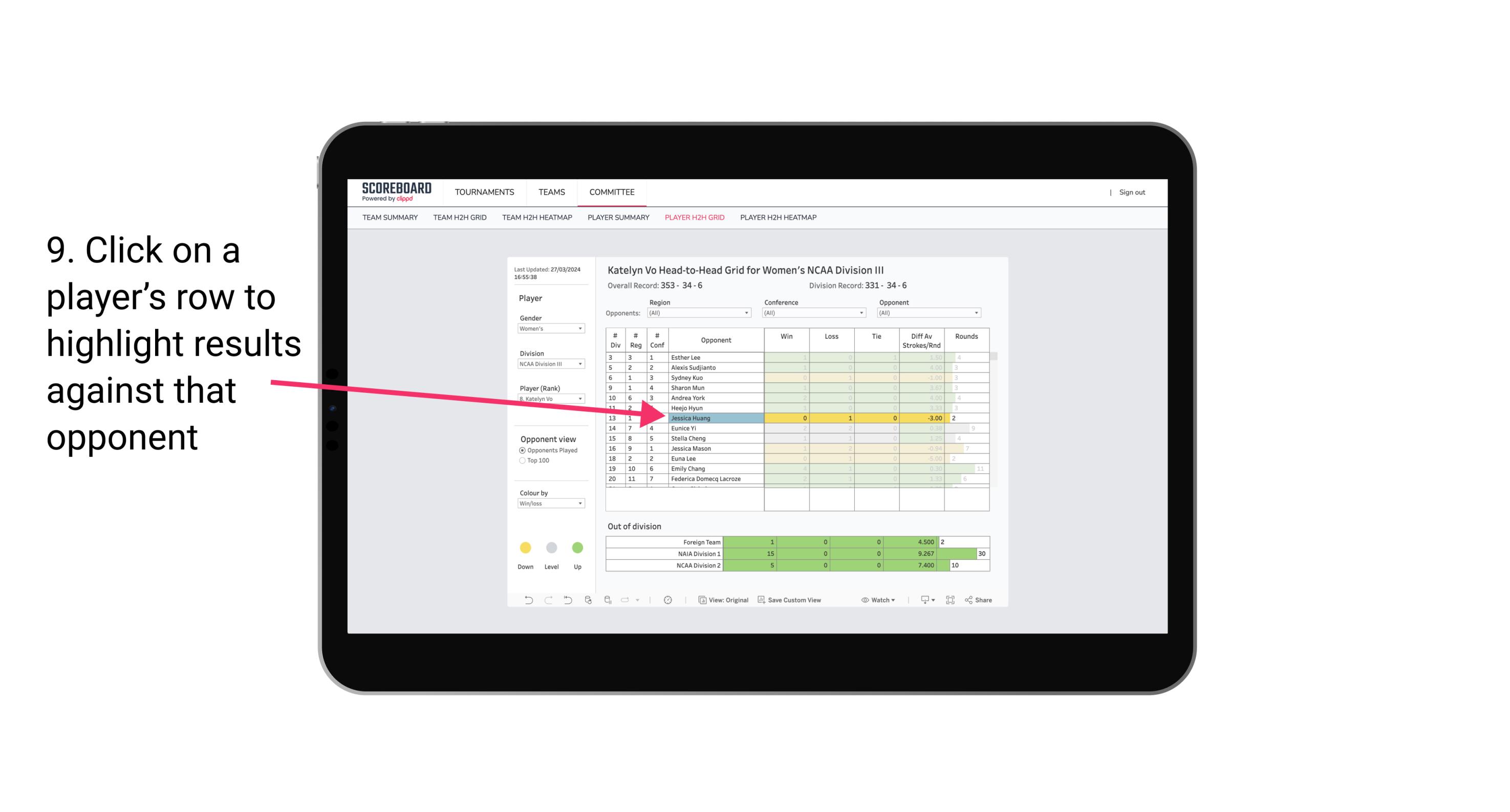Click the yellow Down color swatch
Image resolution: width=1510 pixels, height=812 pixels.
pyautogui.click(x=524, y=547)
